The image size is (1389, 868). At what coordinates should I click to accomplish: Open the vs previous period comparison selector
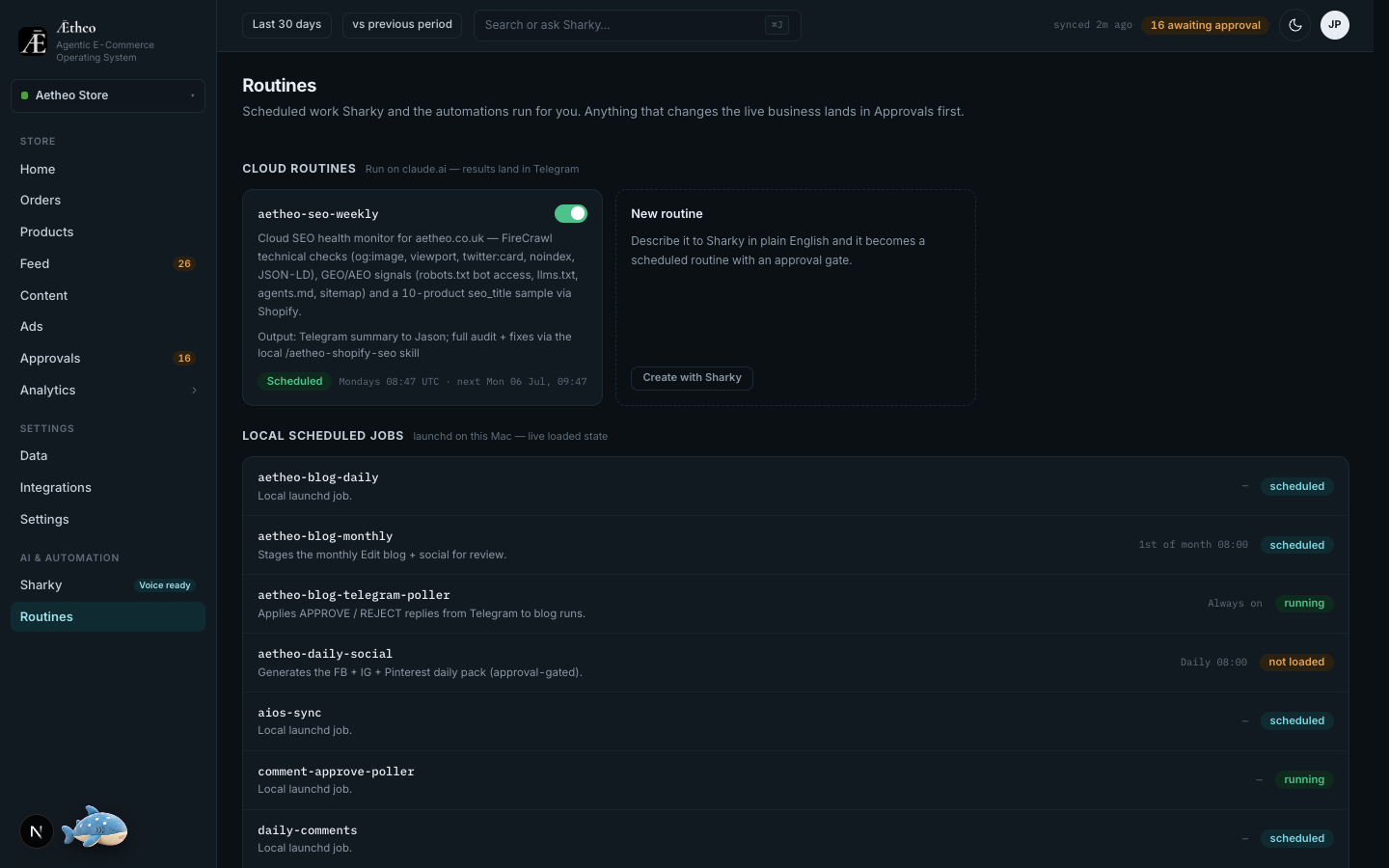point(402,25)
